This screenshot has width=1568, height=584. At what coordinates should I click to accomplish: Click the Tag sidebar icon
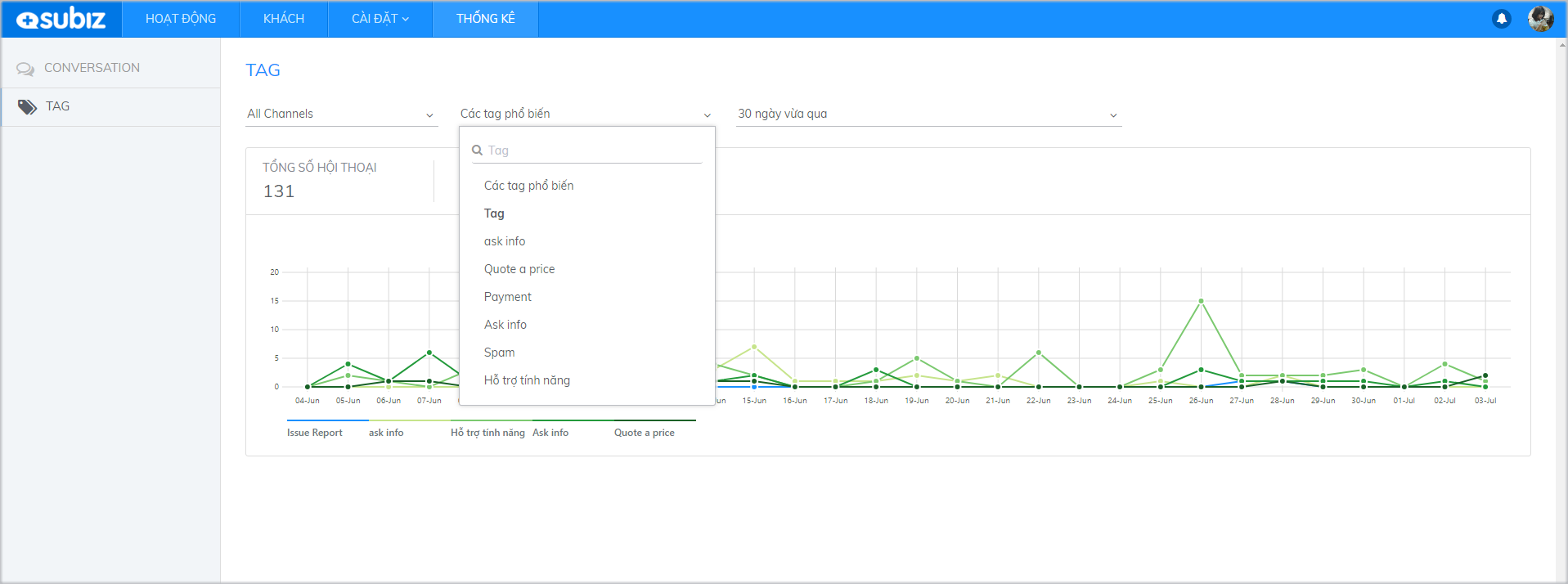27,107
